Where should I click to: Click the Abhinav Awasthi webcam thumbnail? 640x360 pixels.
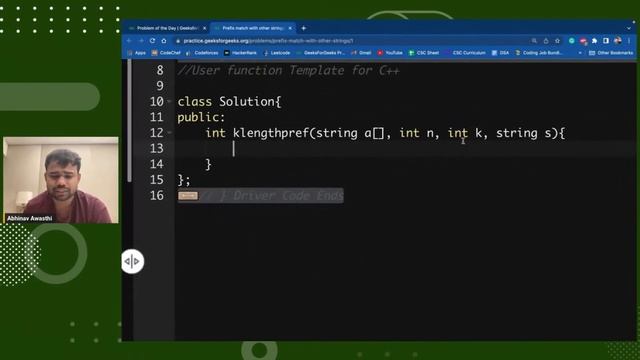click(x=61, y=180)
